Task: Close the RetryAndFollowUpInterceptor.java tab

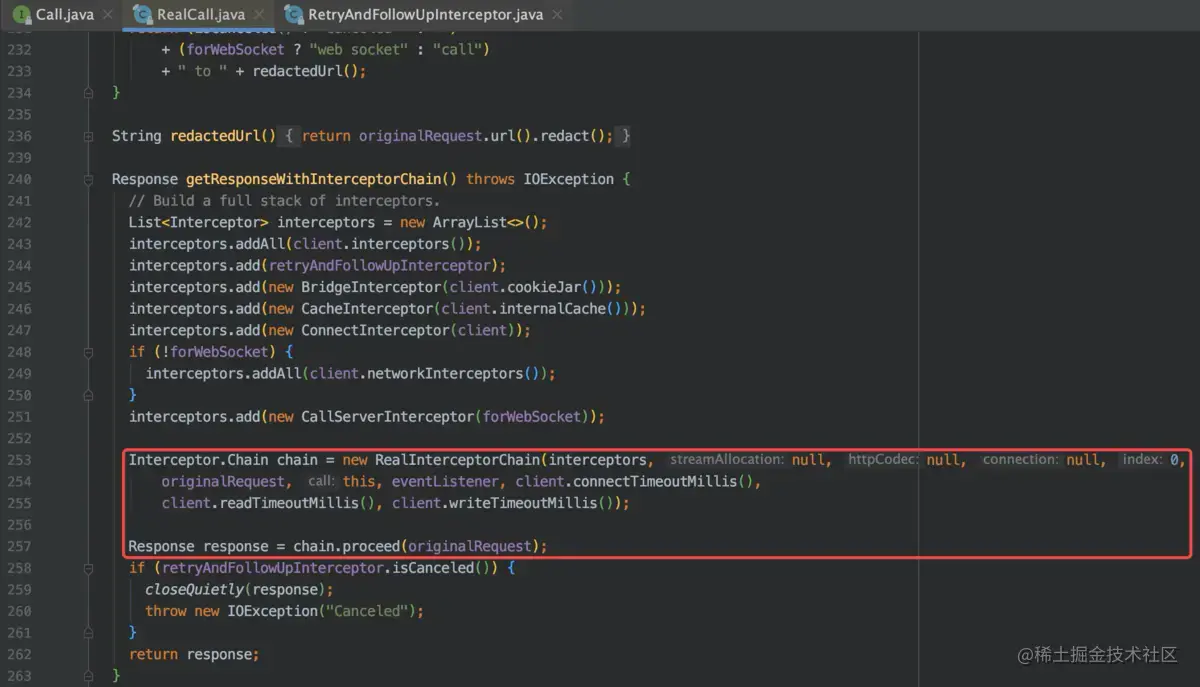Action: [557, 15]
